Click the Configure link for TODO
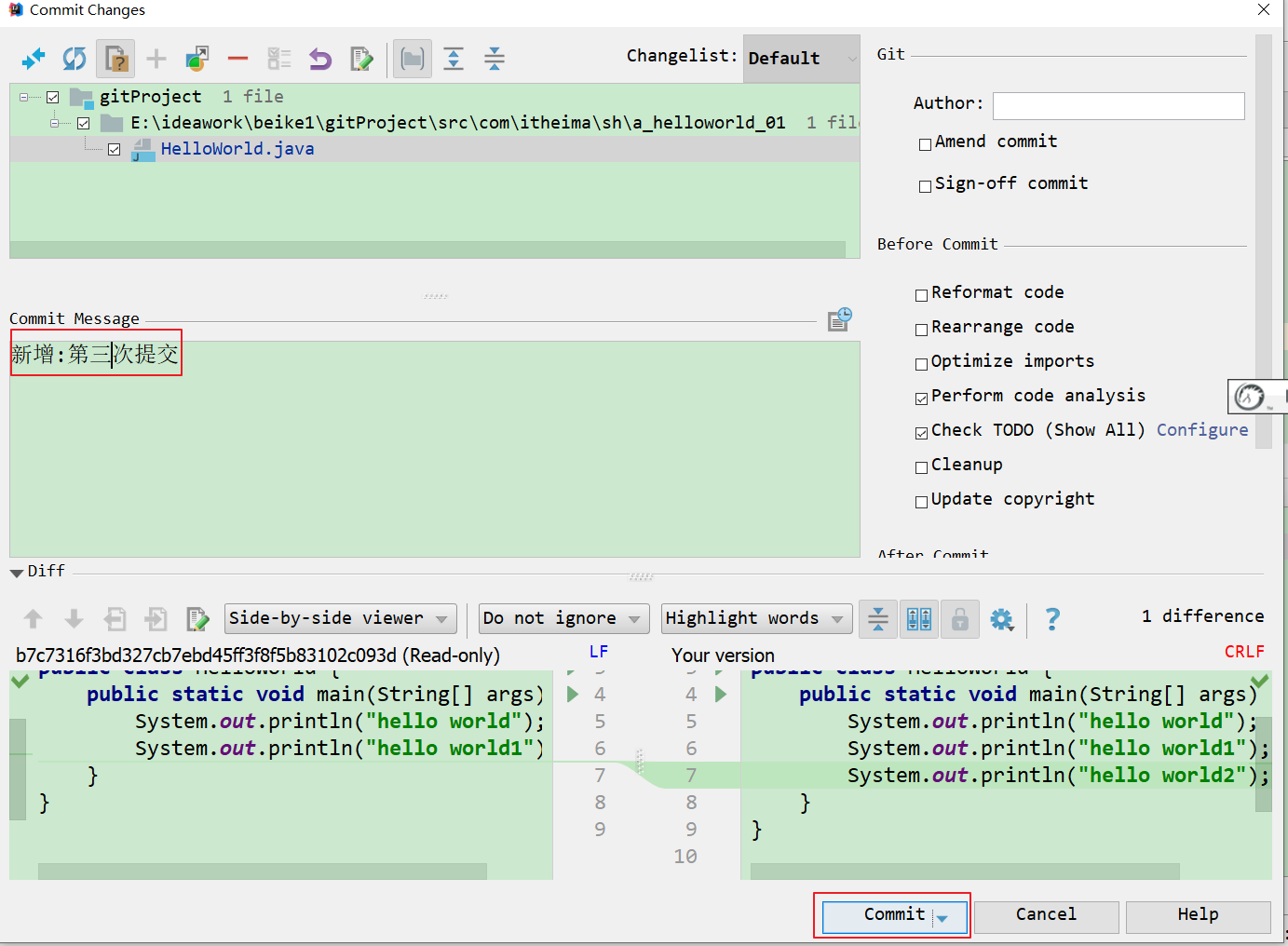 coord(1201,430)
